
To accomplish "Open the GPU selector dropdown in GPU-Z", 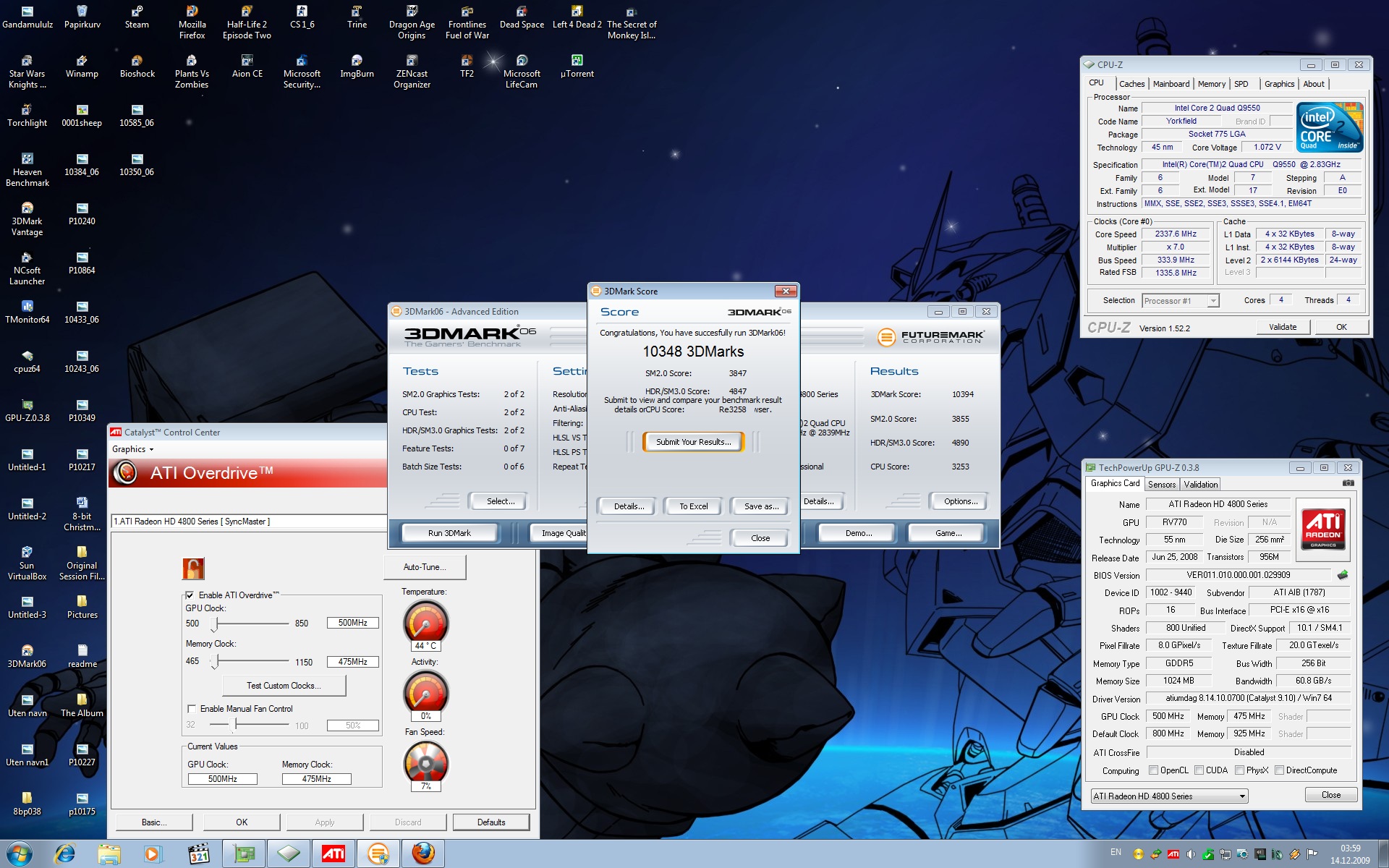I will (1169, 796).
